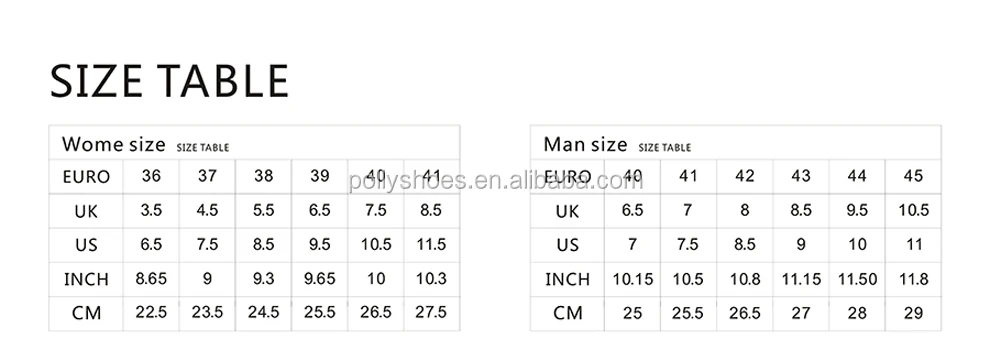990x361 pixels.
Task: Click women's CM value 22.5
Action: tap(152, 312)
